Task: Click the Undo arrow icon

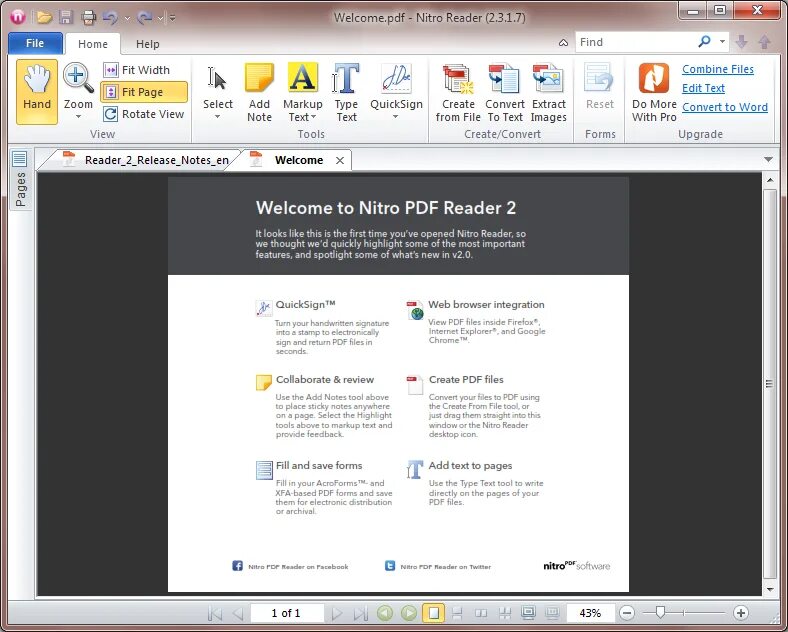Action: pos(110,18)
